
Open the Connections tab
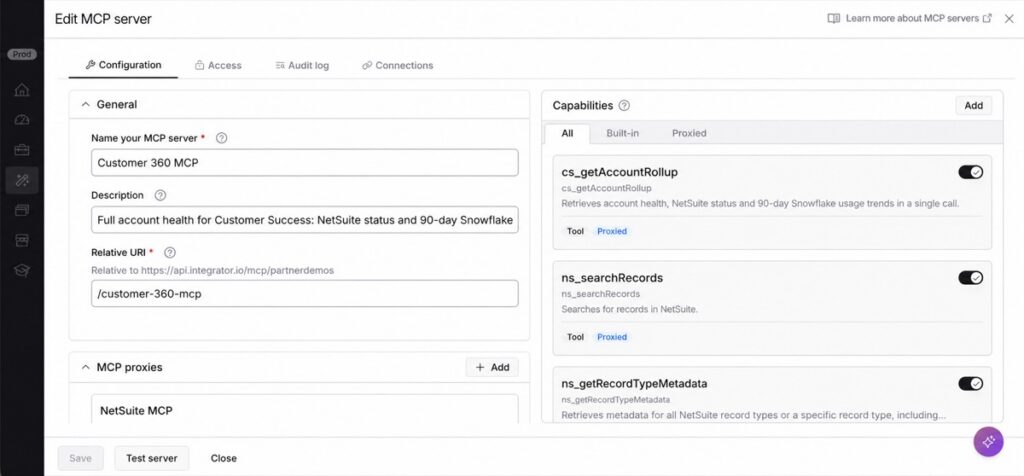[398, 65]
